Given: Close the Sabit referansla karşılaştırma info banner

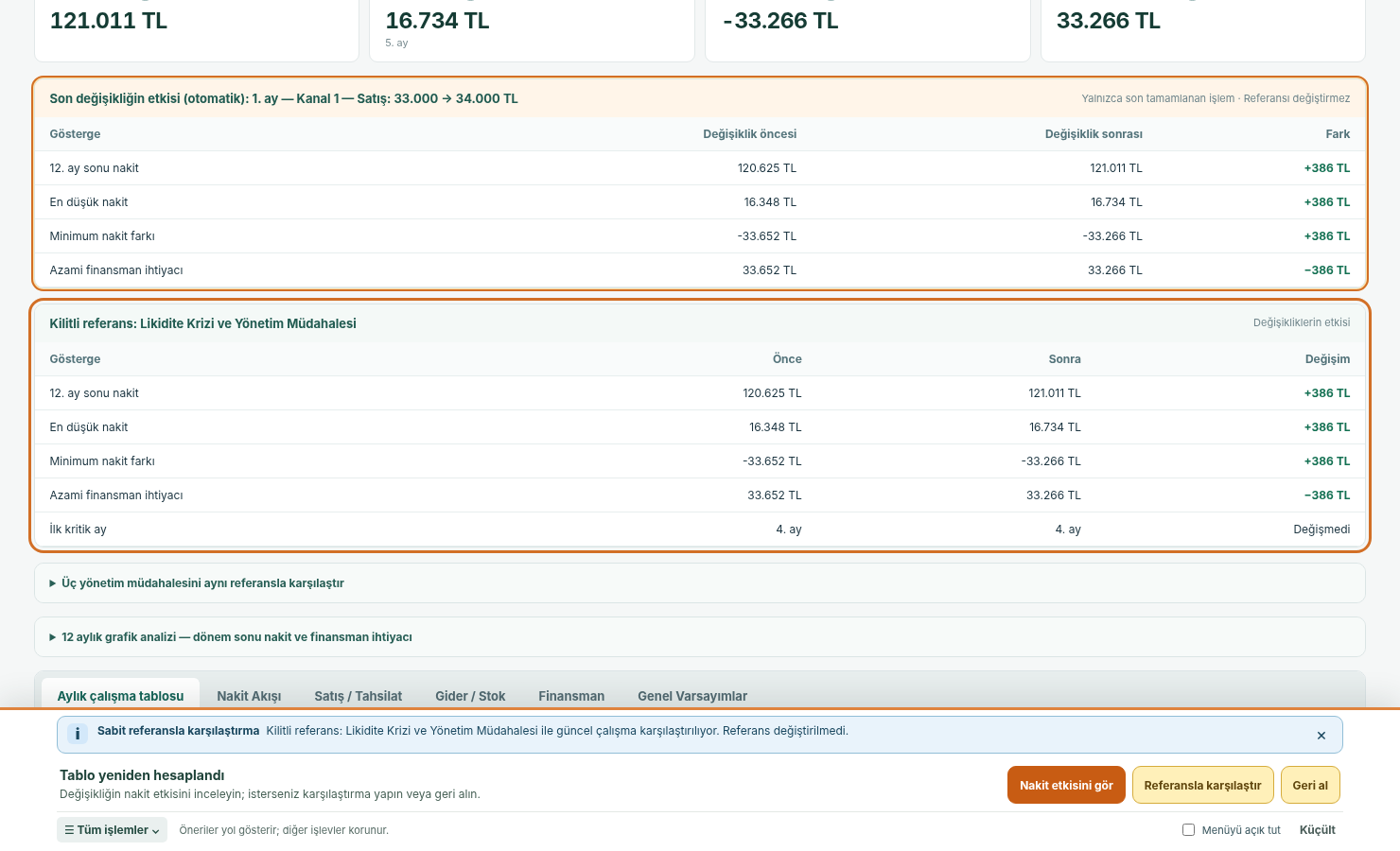Looking at the screenshot, I should [x=1321, y=736].
